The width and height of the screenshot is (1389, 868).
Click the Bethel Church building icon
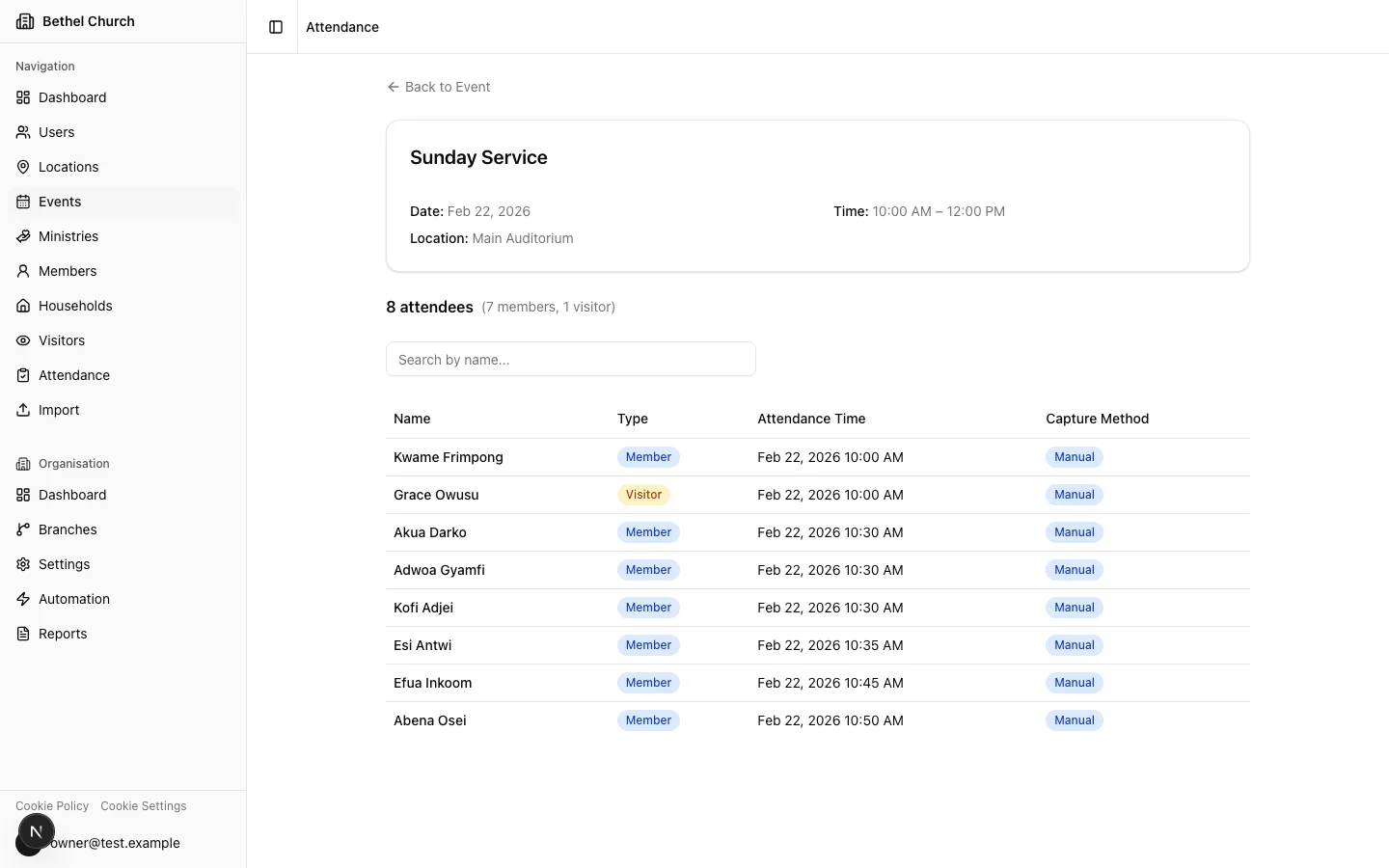(25, 21)
